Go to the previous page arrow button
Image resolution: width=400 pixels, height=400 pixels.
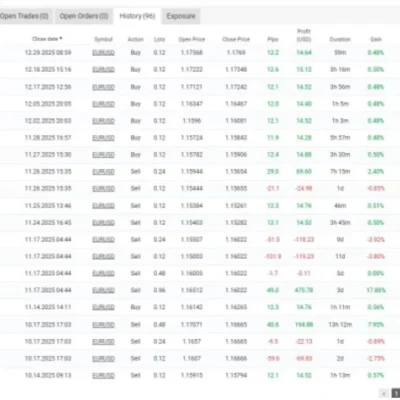[384, 394]
